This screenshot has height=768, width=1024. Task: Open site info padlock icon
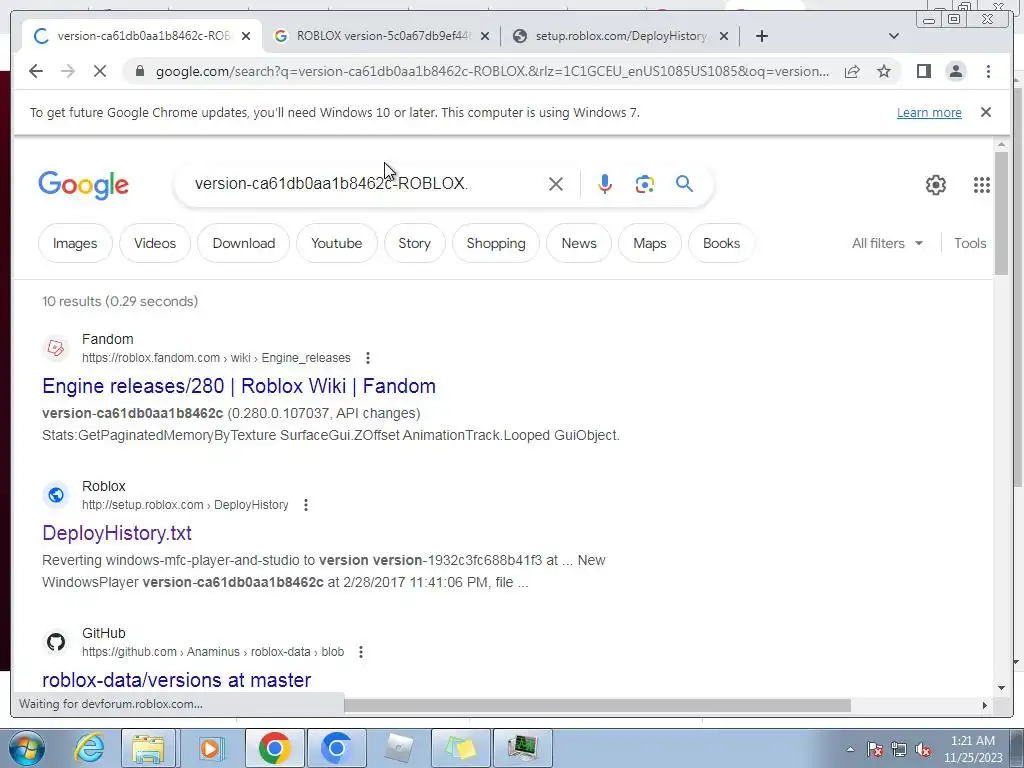[x=140, y=71]
